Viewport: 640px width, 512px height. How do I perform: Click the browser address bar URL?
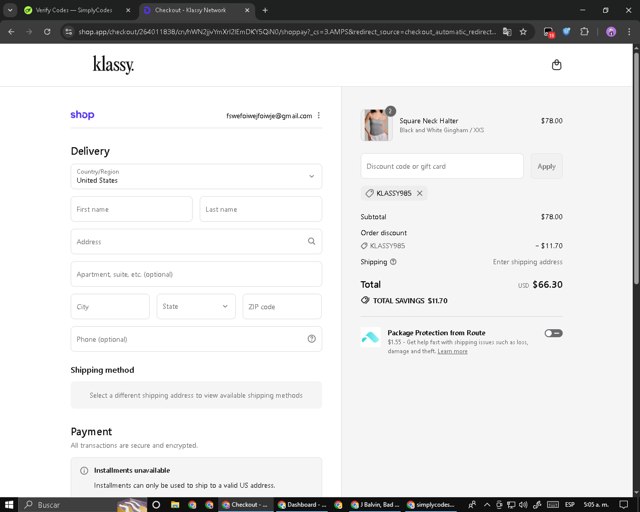click(287, 32)
